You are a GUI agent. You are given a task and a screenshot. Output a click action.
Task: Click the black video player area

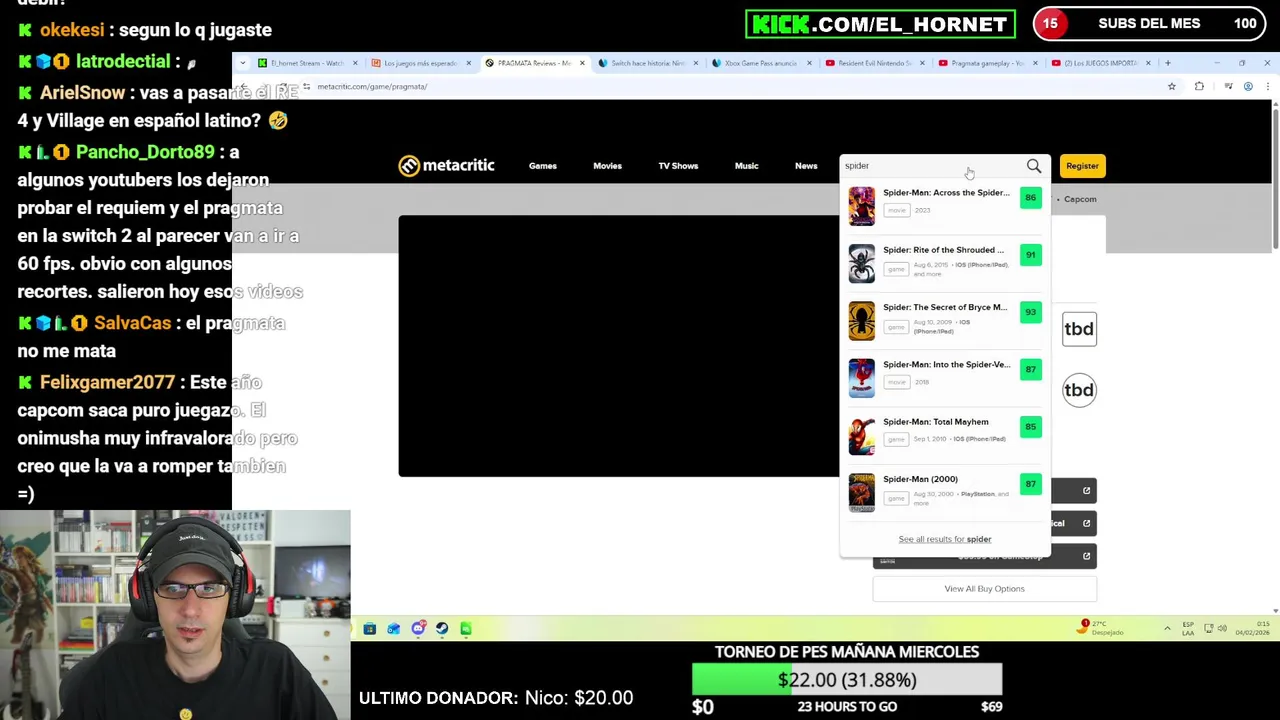pyautogui.click(x=618, y=346)
